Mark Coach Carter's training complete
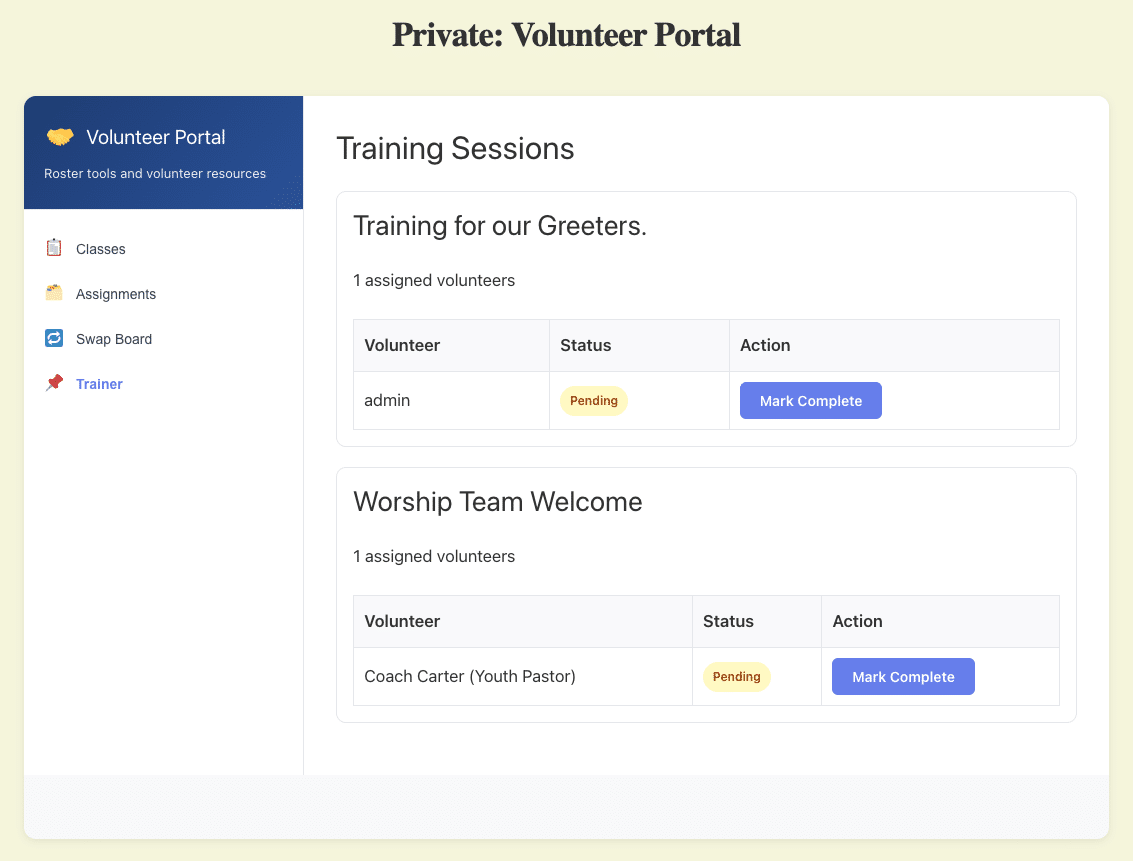This screenshot has width=1133, height=861. point(902,677)
